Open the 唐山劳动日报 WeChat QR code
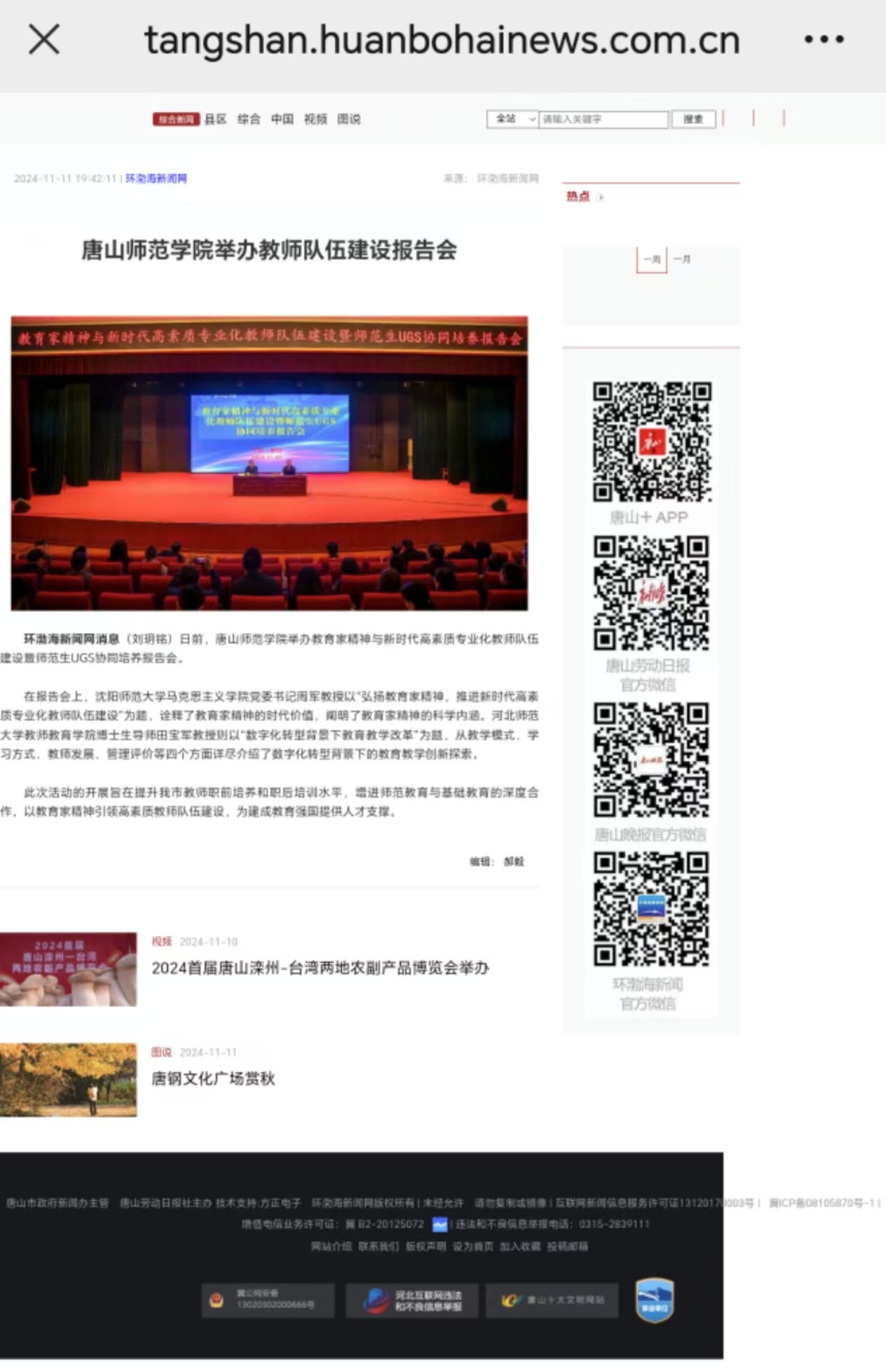This screenshot has width=886, height=1372. point(651,593)
